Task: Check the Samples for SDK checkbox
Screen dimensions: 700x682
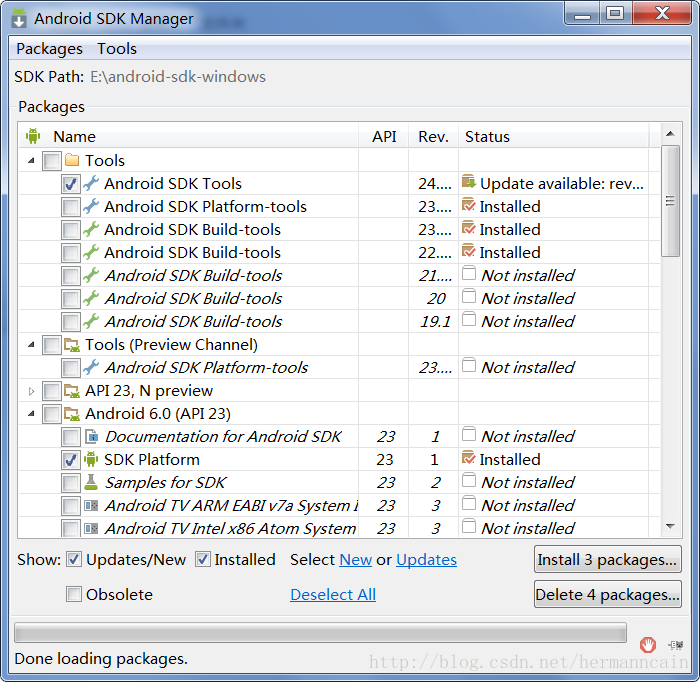Action: coord(71,483)
